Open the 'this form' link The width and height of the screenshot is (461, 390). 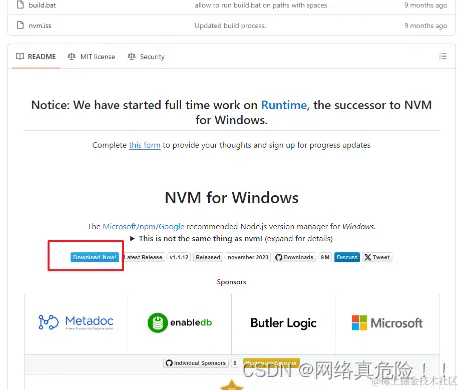pyautogui.click(x=145, y=145)
